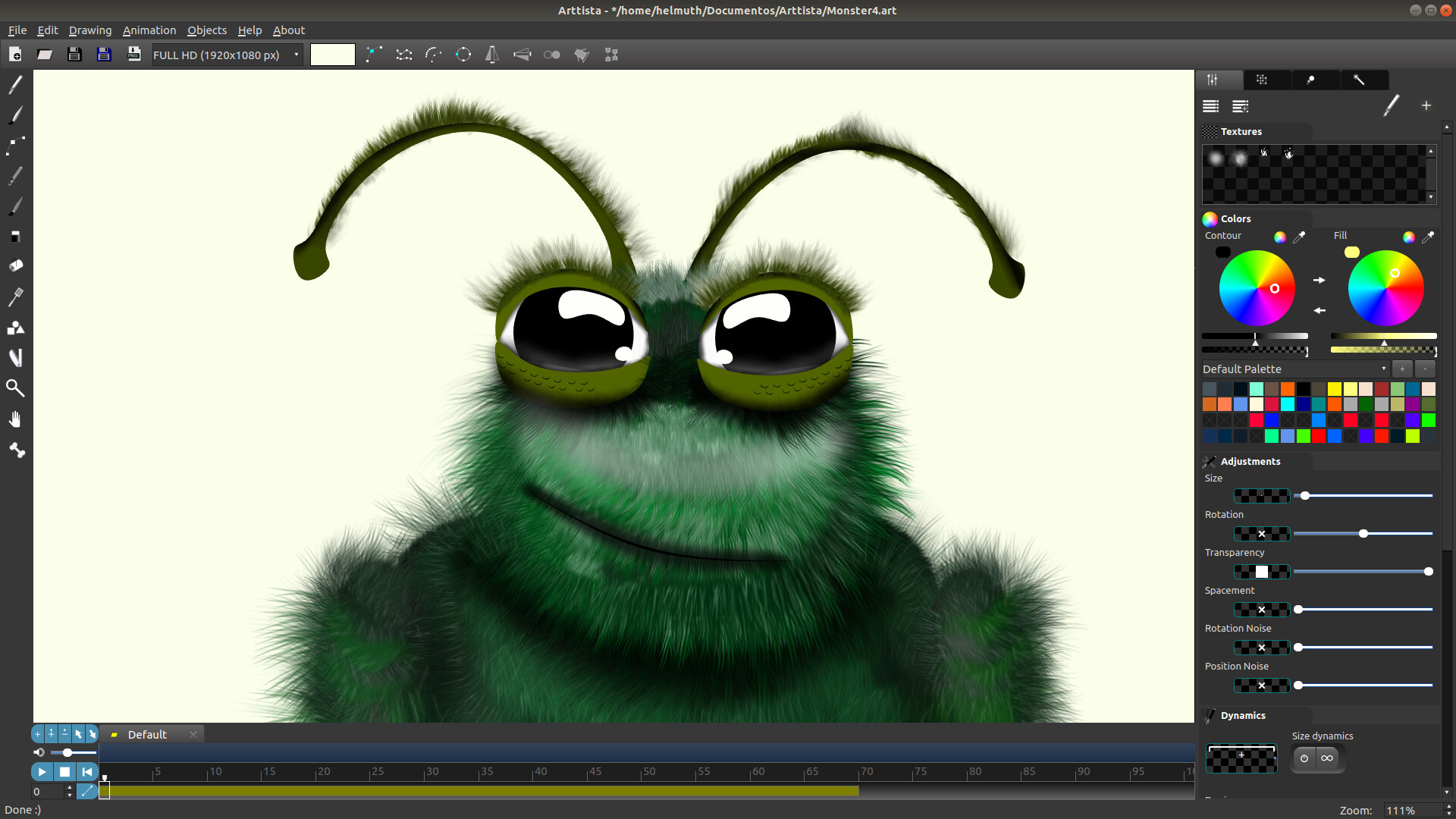Add a new palette with the + button

(1403, 369)
